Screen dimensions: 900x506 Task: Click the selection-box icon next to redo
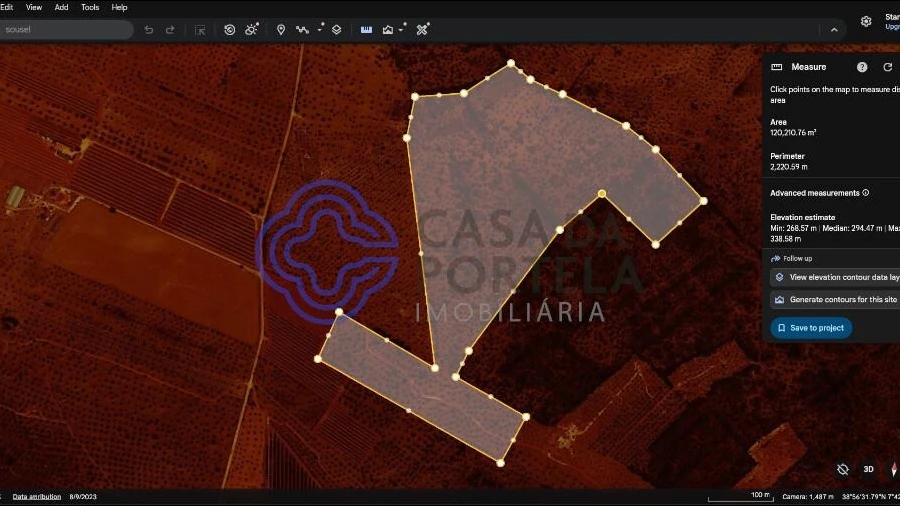pos(200,30)
